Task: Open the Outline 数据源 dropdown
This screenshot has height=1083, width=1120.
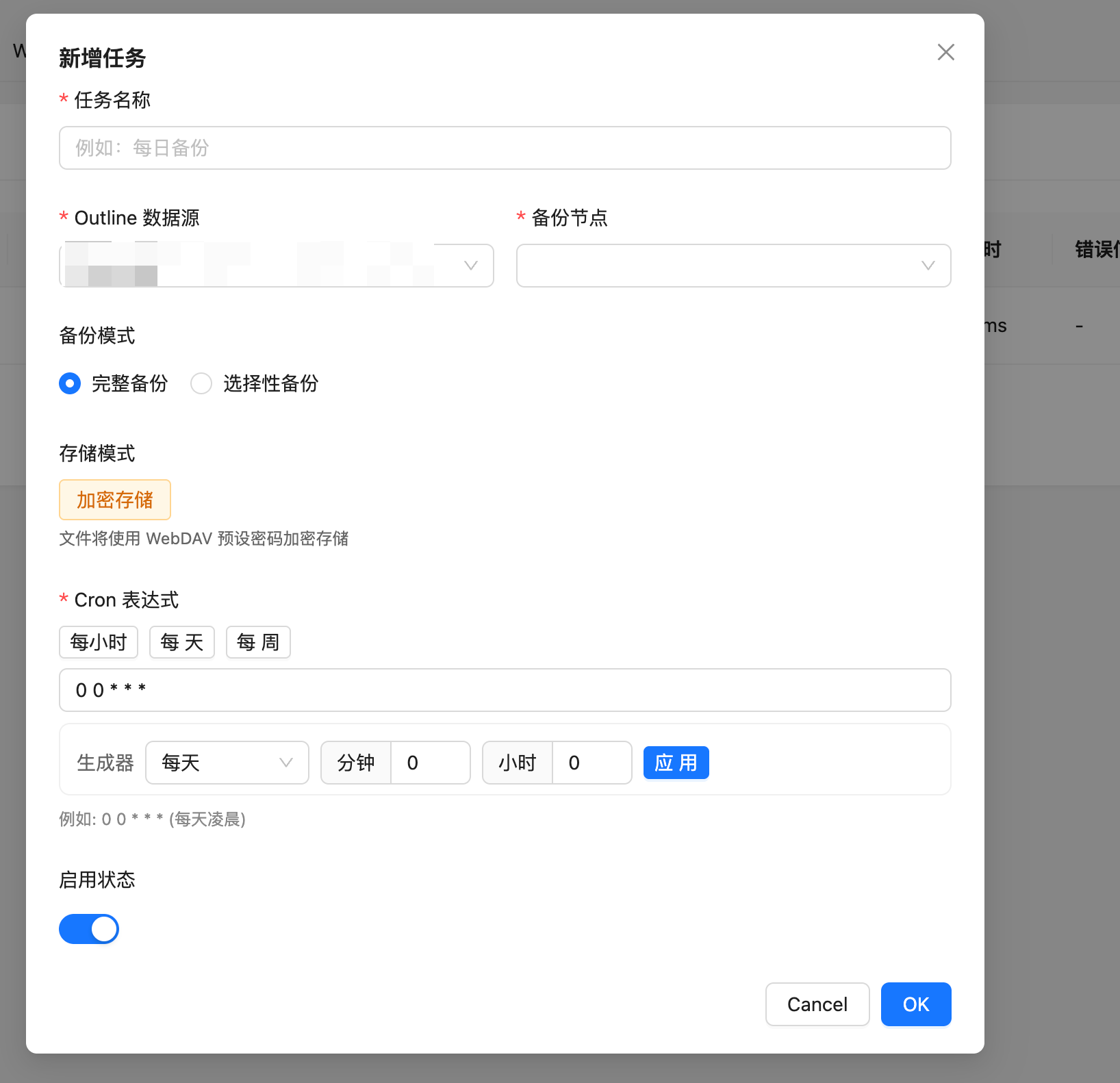Action: [277, 266]
